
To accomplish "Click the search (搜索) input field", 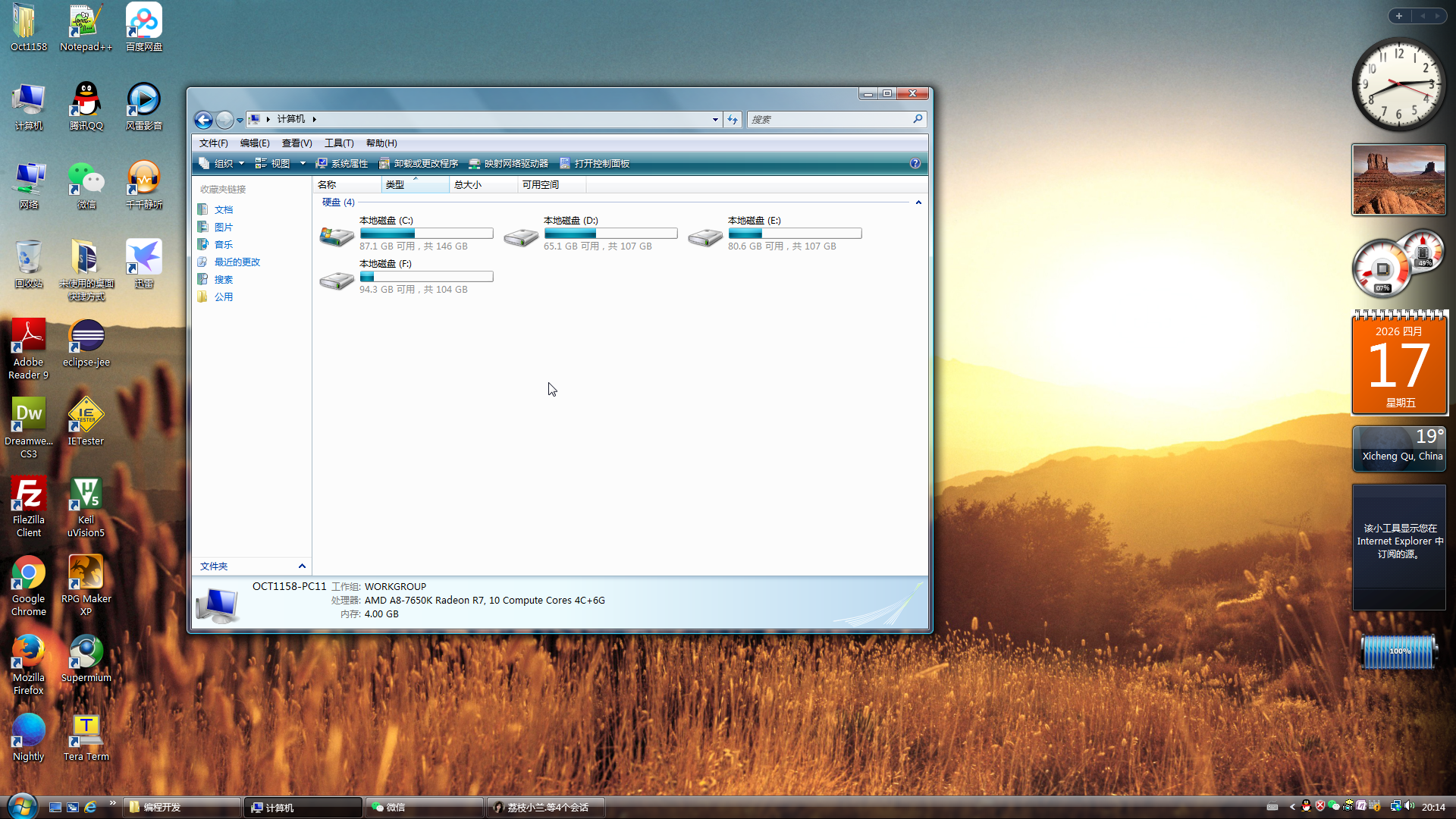I will point(830,120).
